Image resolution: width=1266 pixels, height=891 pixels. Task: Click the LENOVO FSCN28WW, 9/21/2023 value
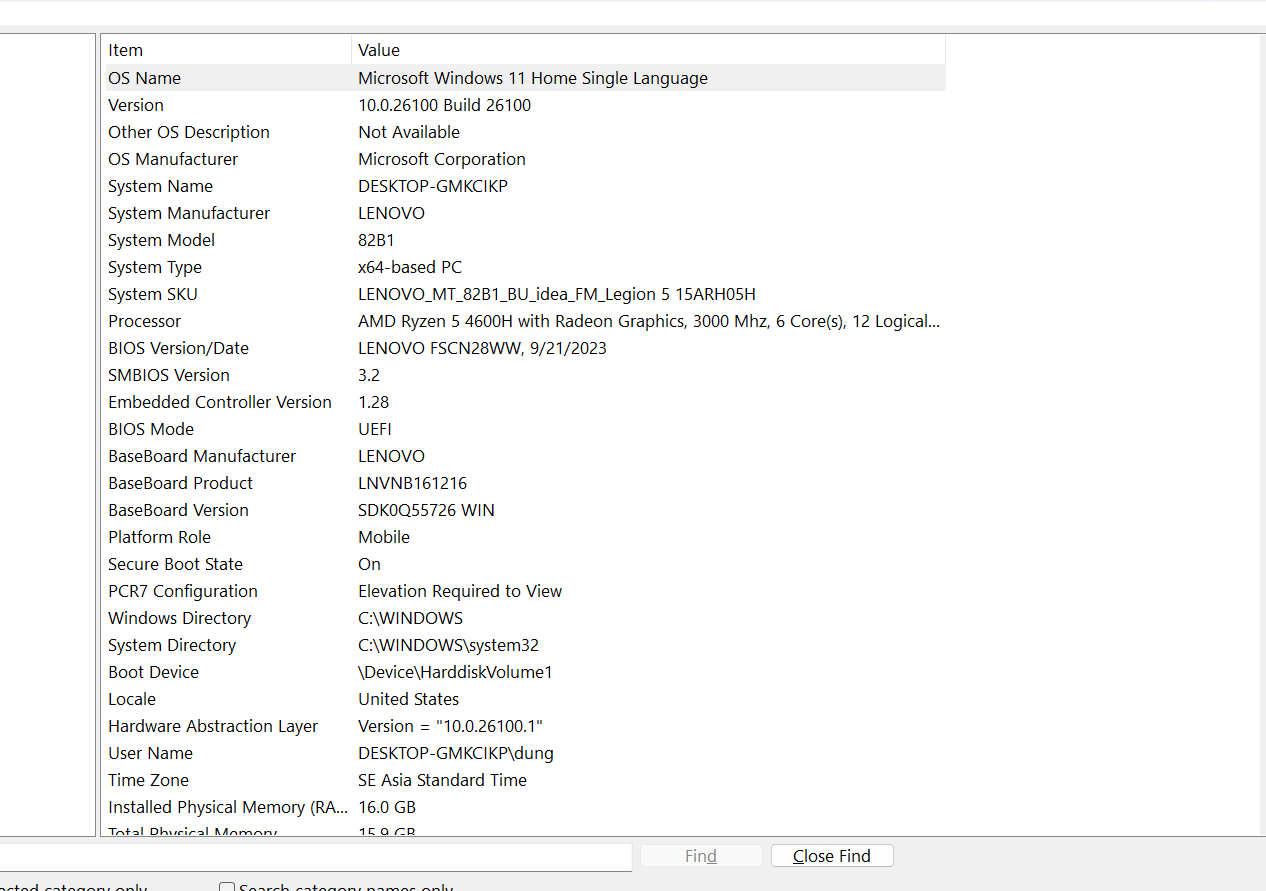pos(482,348)
